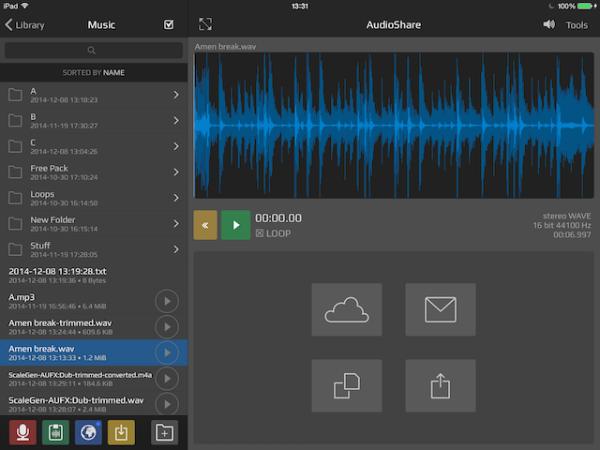The image size is (600, 450).
Task: Open the New Folder chevron
Action: point(176,223)
